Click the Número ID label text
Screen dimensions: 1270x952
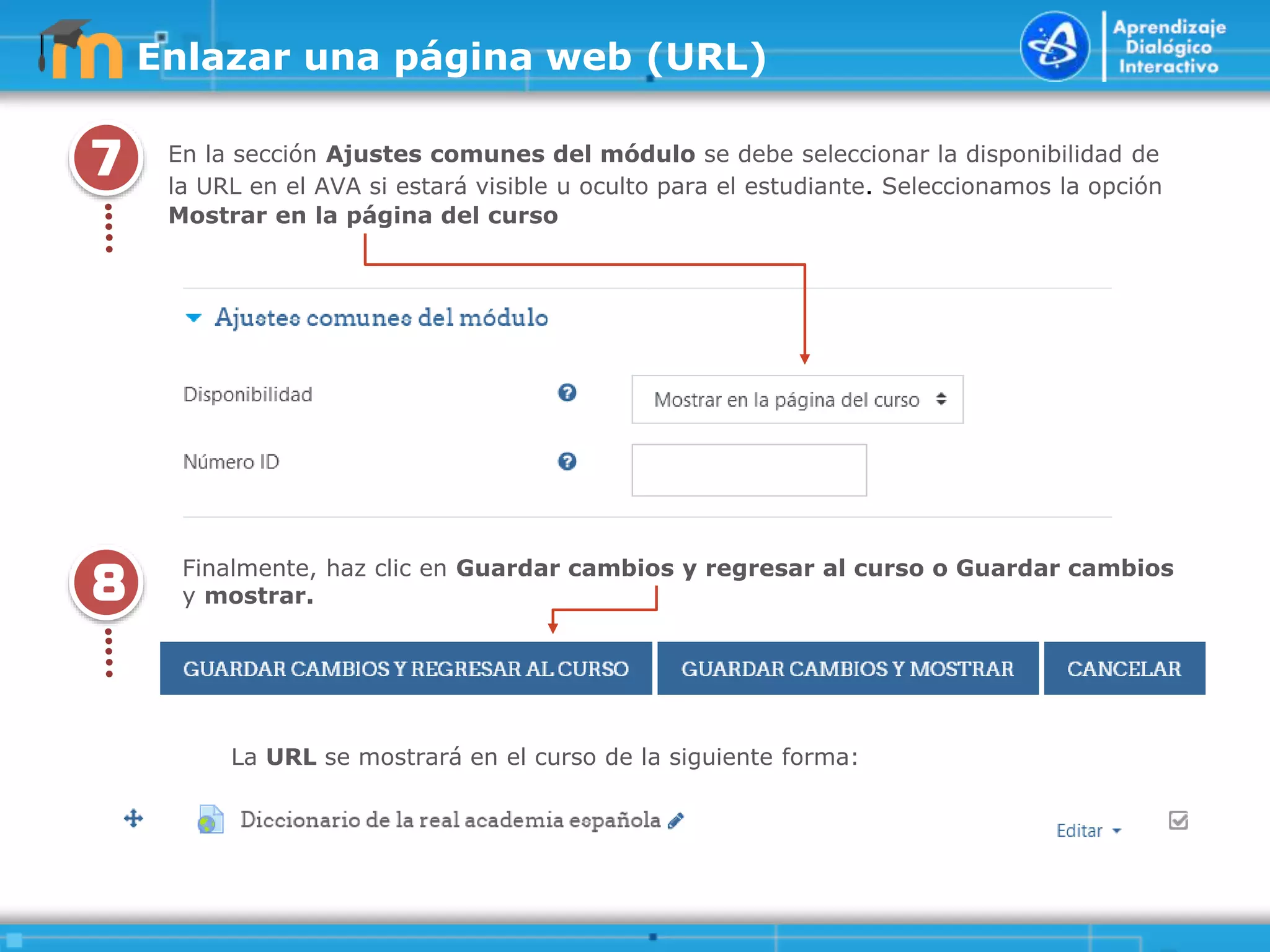click(x=231, y=462)
